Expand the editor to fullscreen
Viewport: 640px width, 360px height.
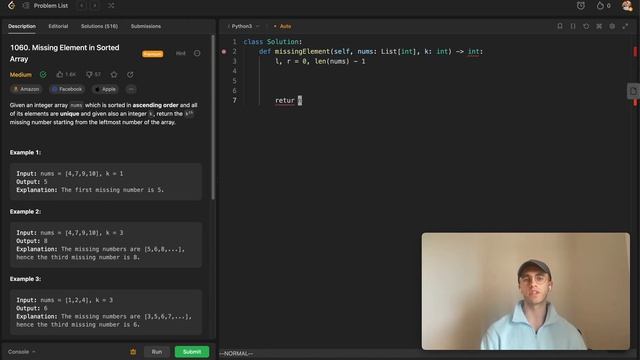point(625,26)
